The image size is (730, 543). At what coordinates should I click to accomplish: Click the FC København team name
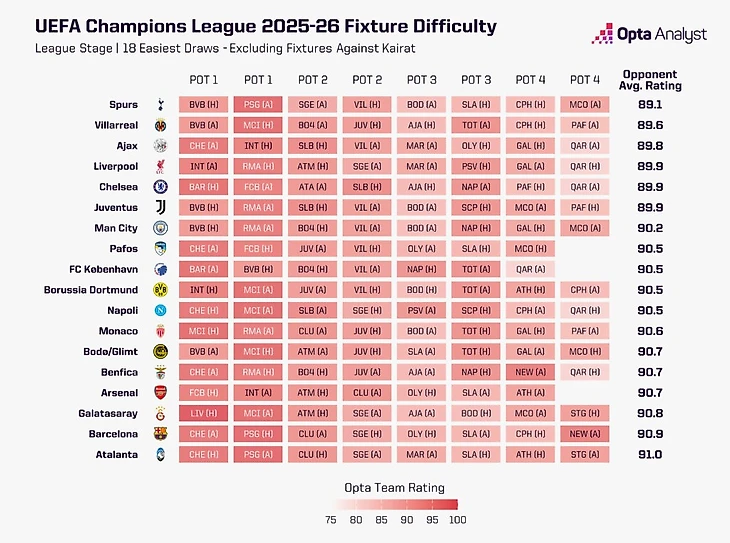(103, 269)
